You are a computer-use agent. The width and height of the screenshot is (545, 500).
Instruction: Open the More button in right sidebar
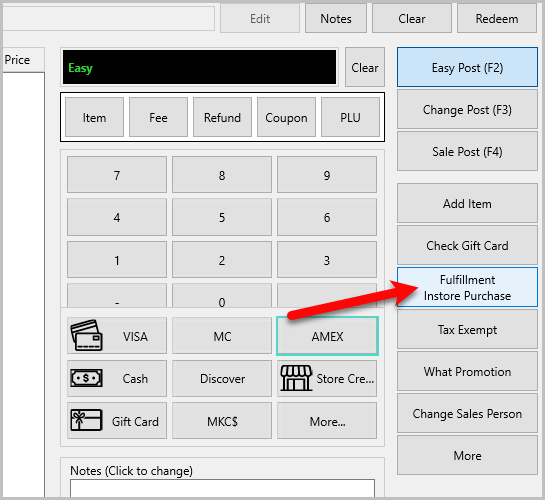pos(467,455)
